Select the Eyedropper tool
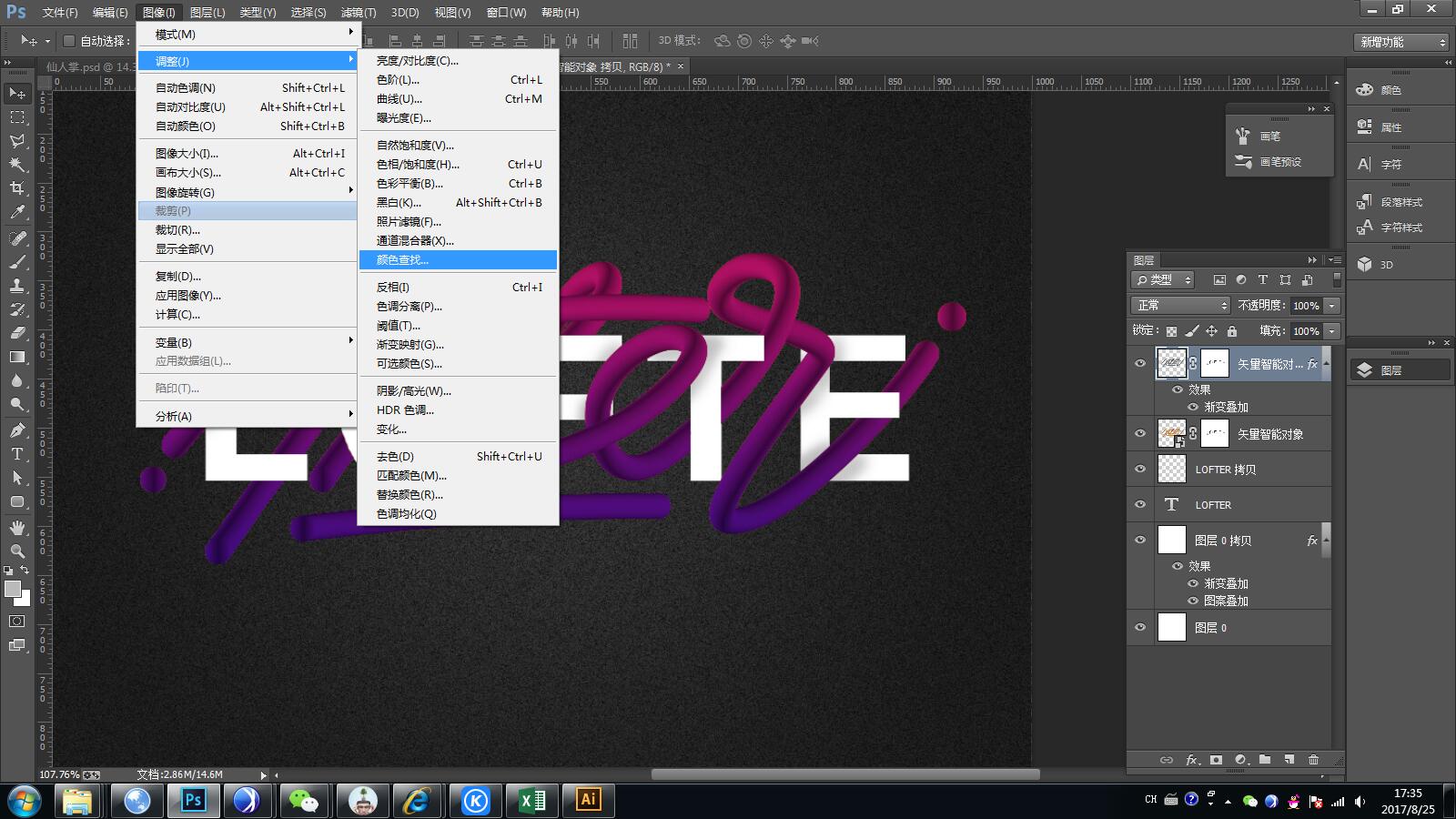1456x819 pixels. click(17, 212)
